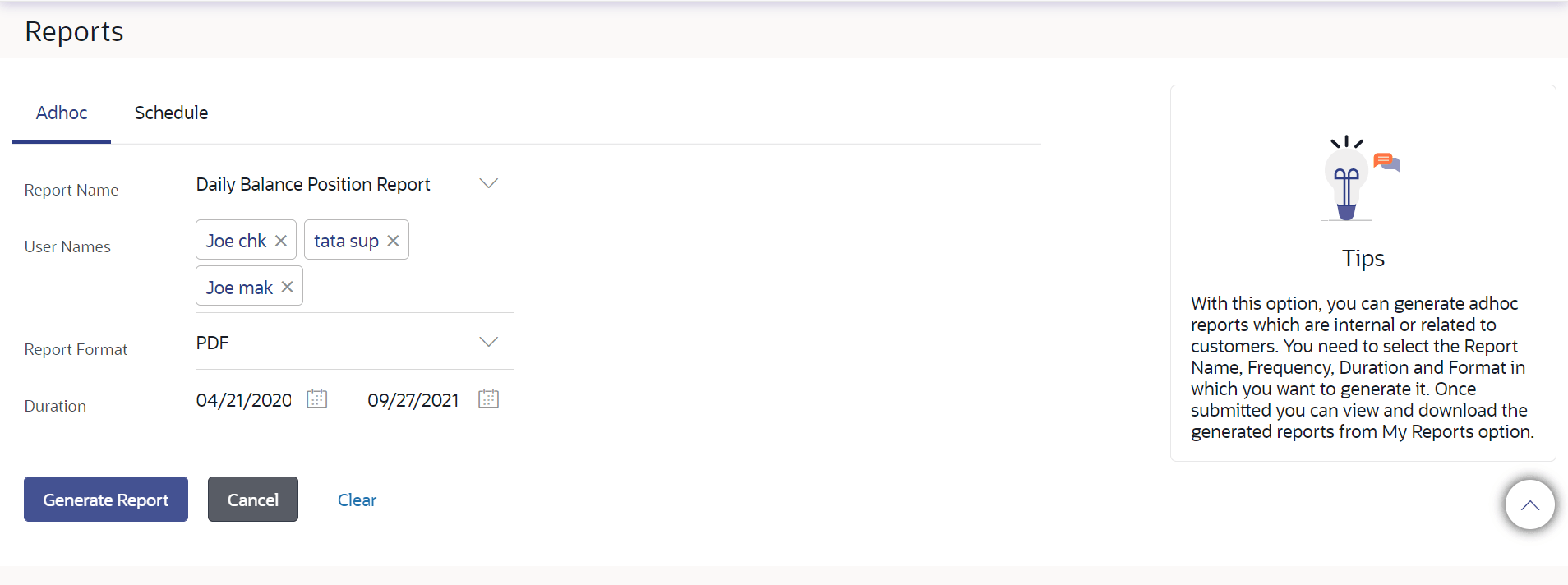Screen dimensions: 1568x585
Task: Remove the tata sup user tag
Action: [x=393, y=241]
